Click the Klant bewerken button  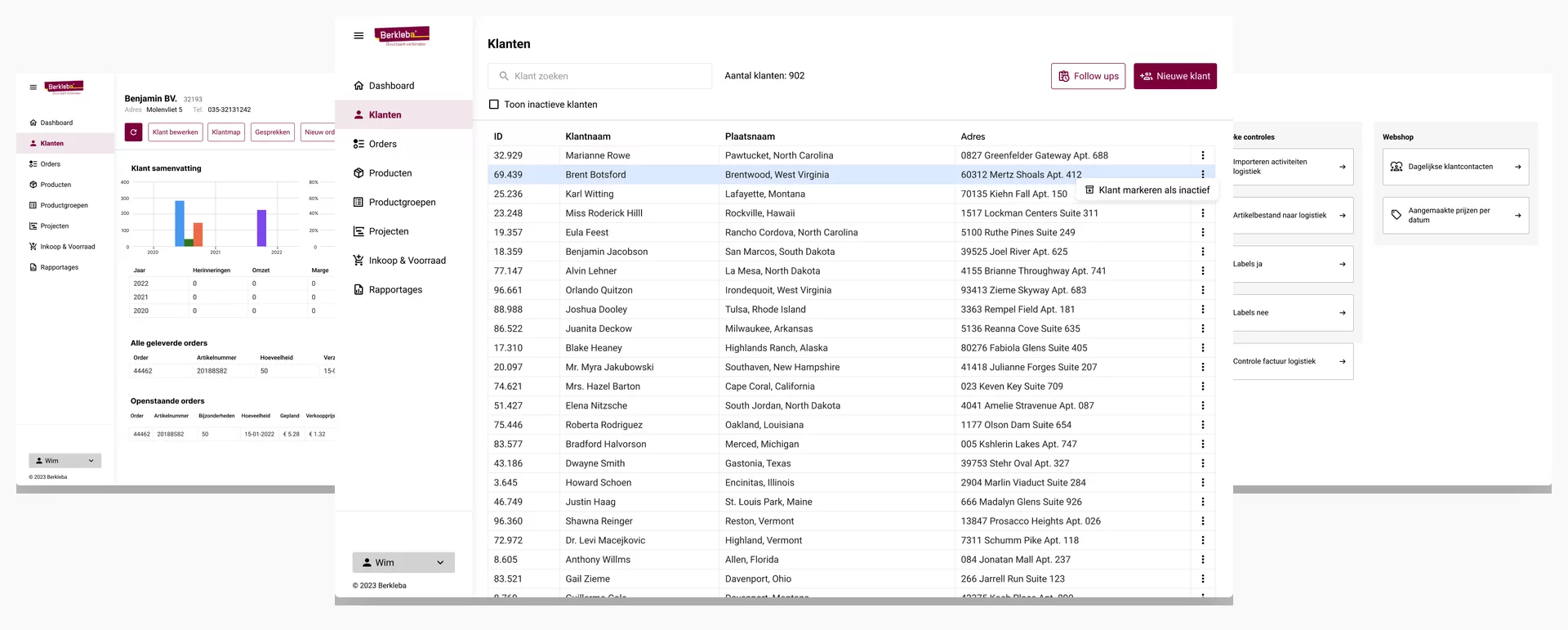175,132
